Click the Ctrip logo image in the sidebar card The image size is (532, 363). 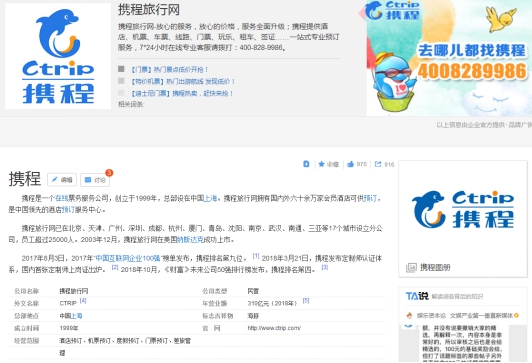click(x=463, y=210)
